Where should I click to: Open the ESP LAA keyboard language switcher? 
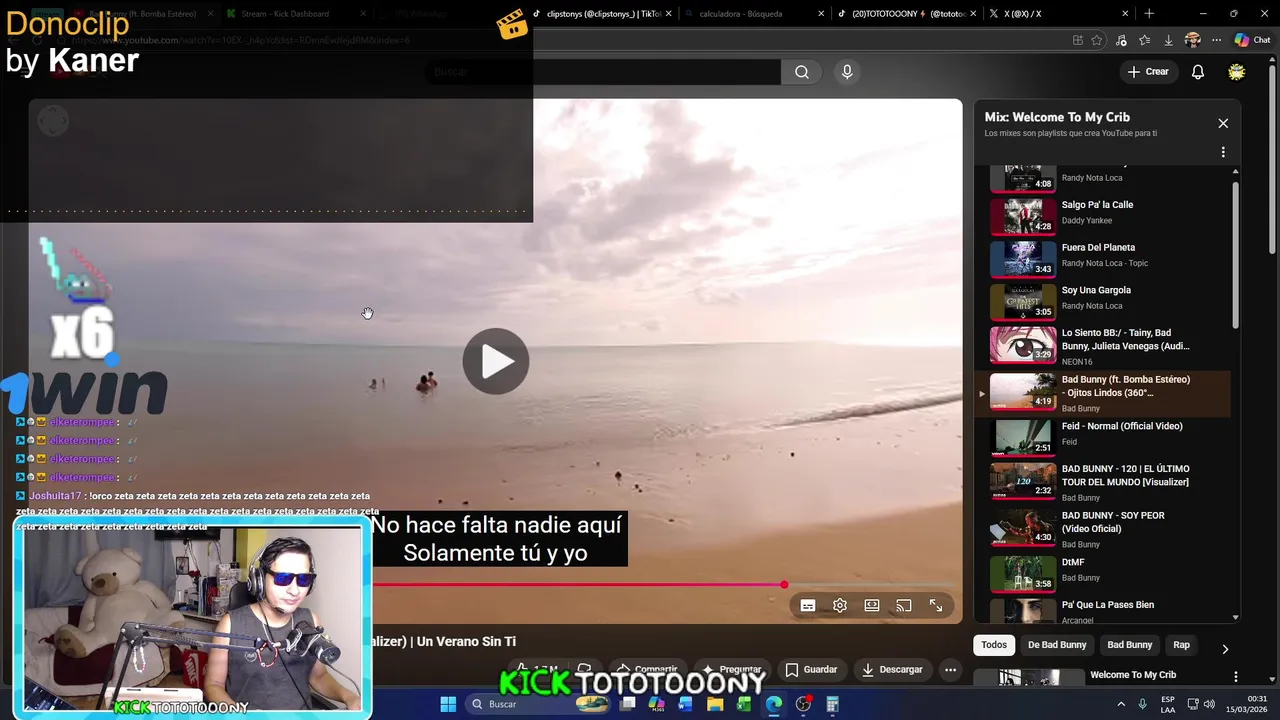pos(1168,704)
